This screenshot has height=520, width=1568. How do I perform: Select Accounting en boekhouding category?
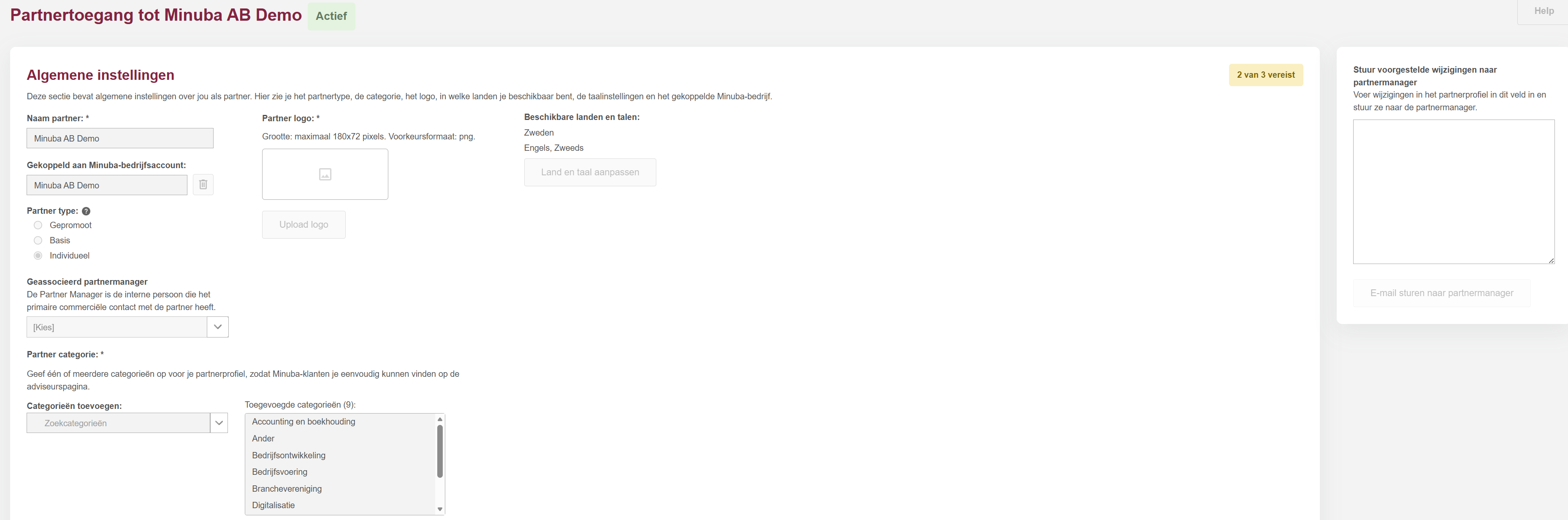pyautogui.click(x=304, y=421)
